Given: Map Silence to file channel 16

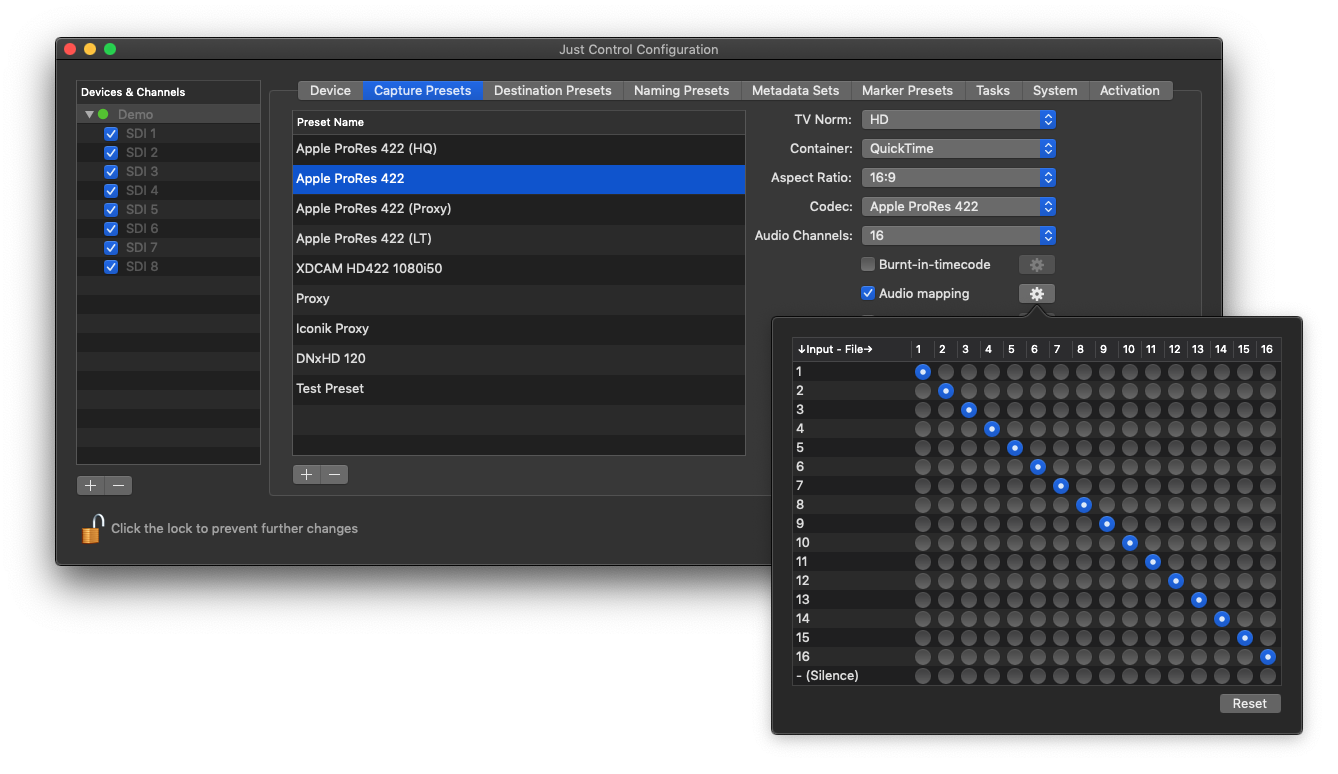Looking at the screenshot, I should pyautogui.click(x=1267, y=676).
